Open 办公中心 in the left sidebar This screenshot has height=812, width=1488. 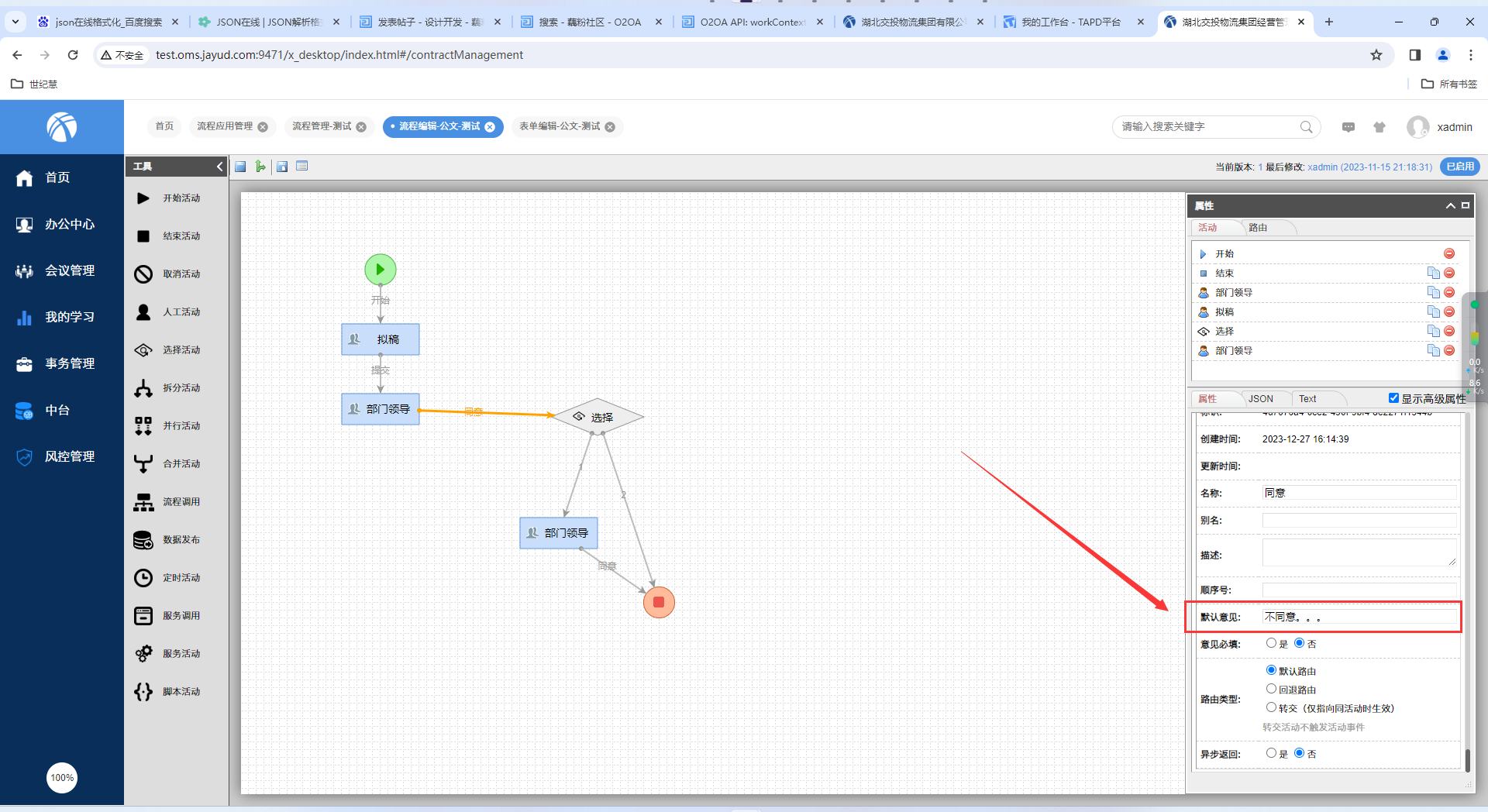pyautogui.click(x=62, y=225)
